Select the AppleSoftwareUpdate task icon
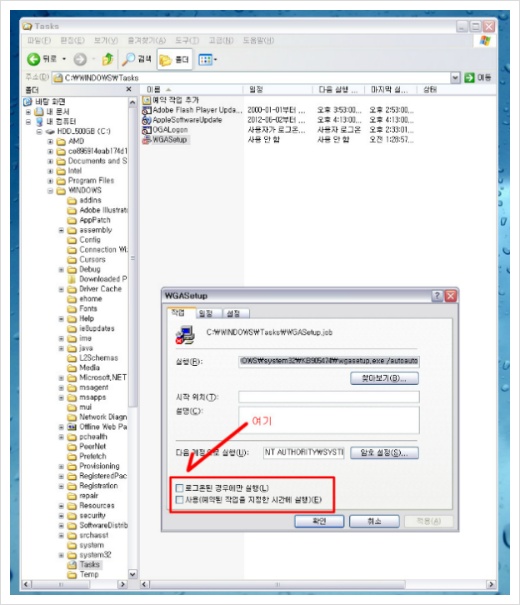The image size is (520, 605). coord(146,120)
